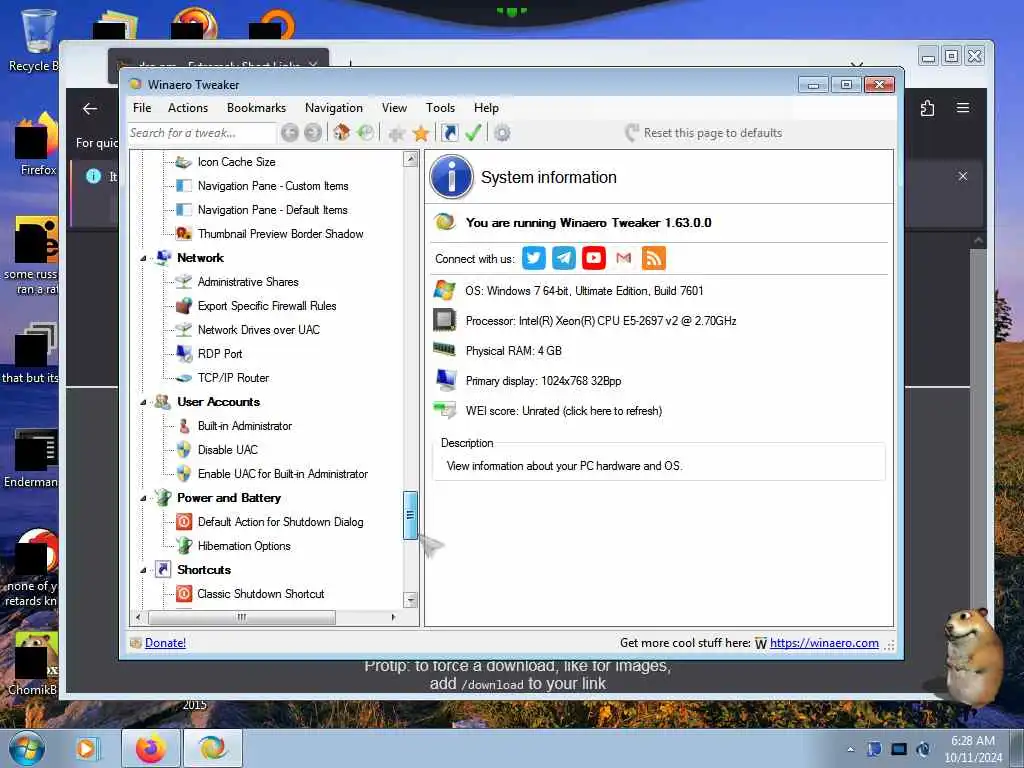
Task: Open the Windows Start orb
Action: point(27,748)
